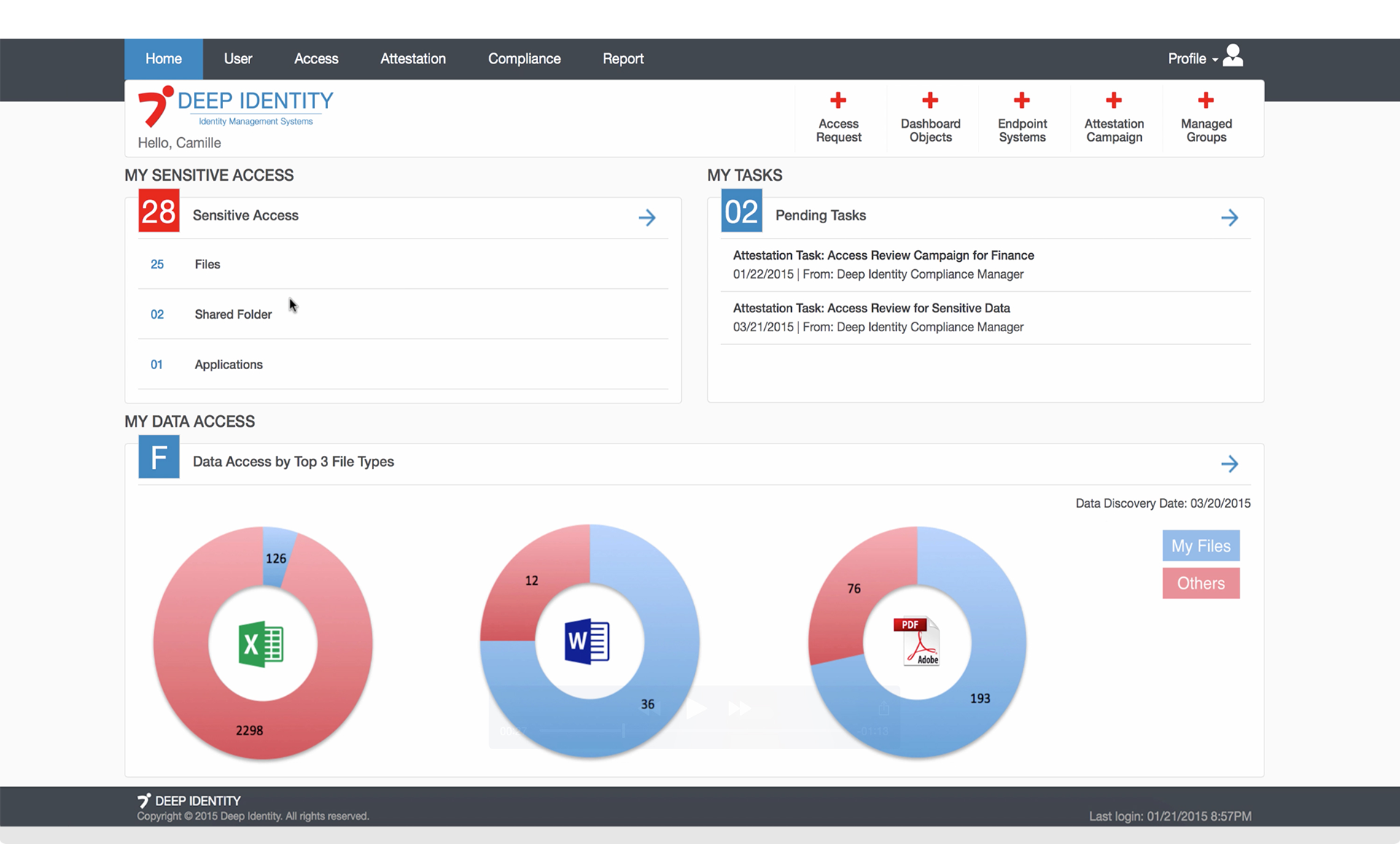Viewport: 1400px width, 844px height.
Task: Click the Word icon in donut chart
Action: tap(587, 641)
